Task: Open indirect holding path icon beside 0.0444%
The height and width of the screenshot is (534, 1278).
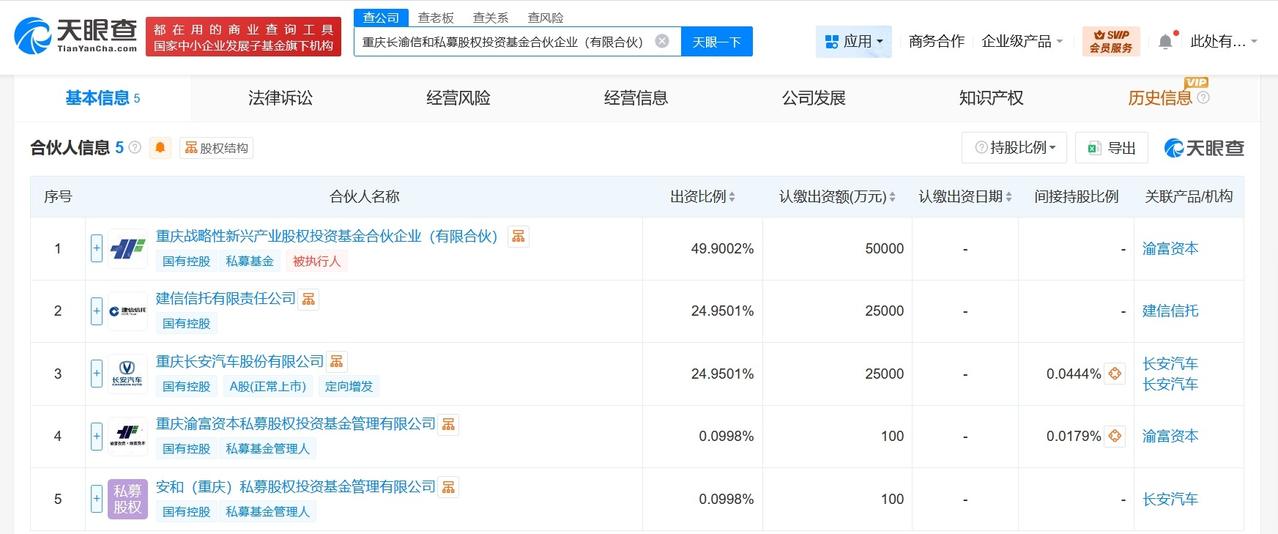Action: pyautogui.click(x=1115, y=374)
